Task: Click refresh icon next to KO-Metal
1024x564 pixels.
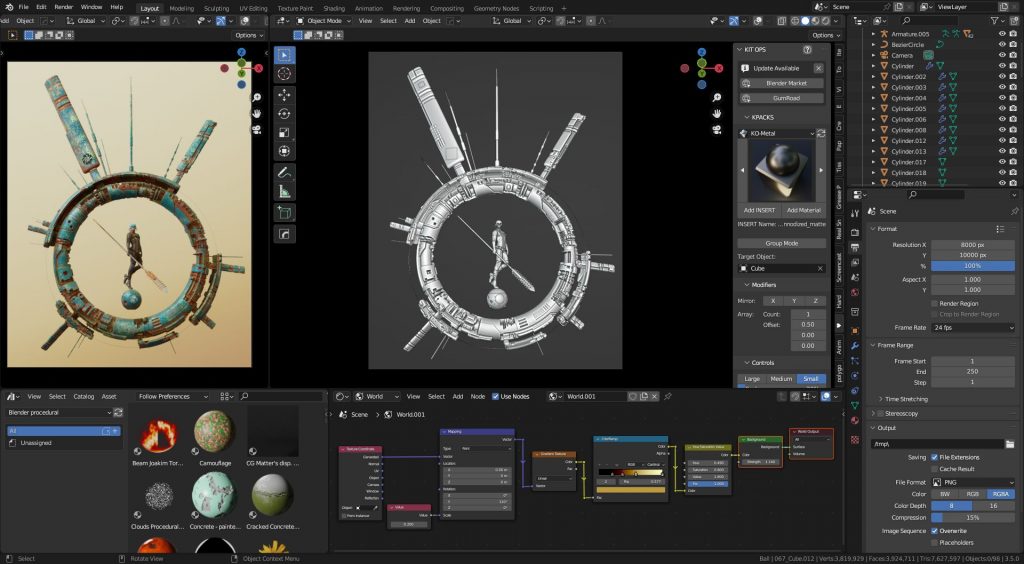Action: pyautogui.click(x=821, y=133)
